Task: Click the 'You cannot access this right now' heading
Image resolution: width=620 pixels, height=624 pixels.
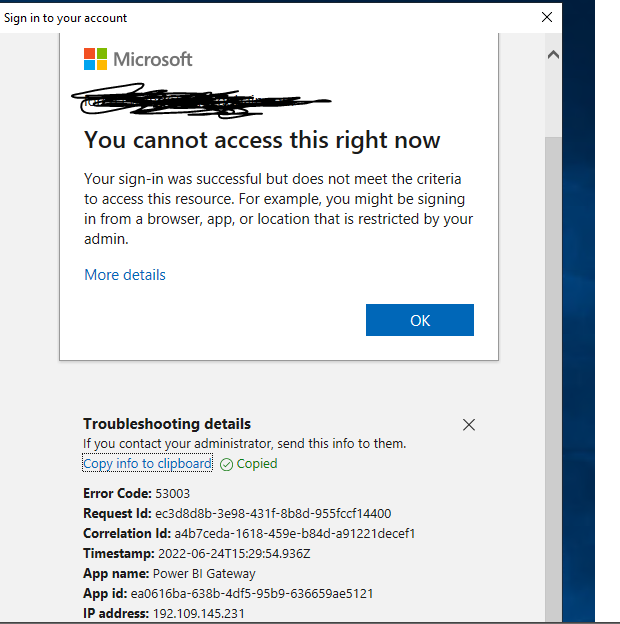Action: 262,140
